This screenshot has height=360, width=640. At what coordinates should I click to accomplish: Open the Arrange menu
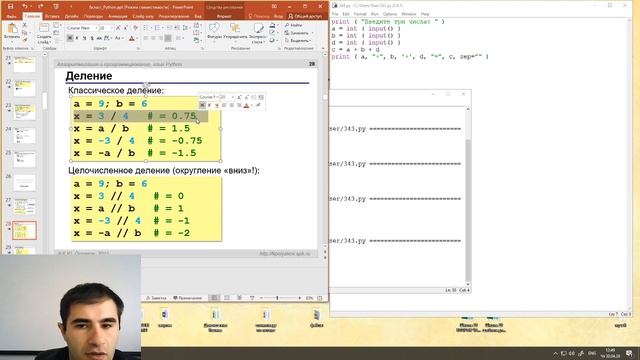(x=235, y=33)
